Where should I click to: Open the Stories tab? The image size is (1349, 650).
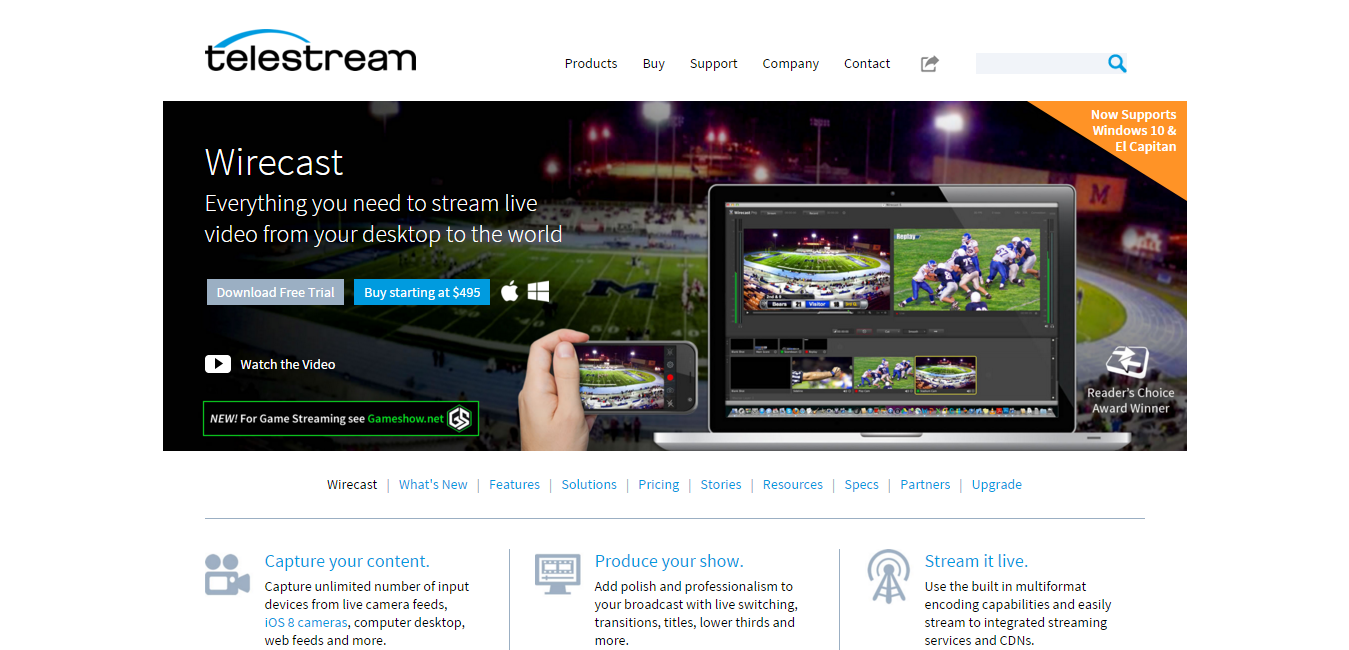pyautogui.click(x=721, y=484)
